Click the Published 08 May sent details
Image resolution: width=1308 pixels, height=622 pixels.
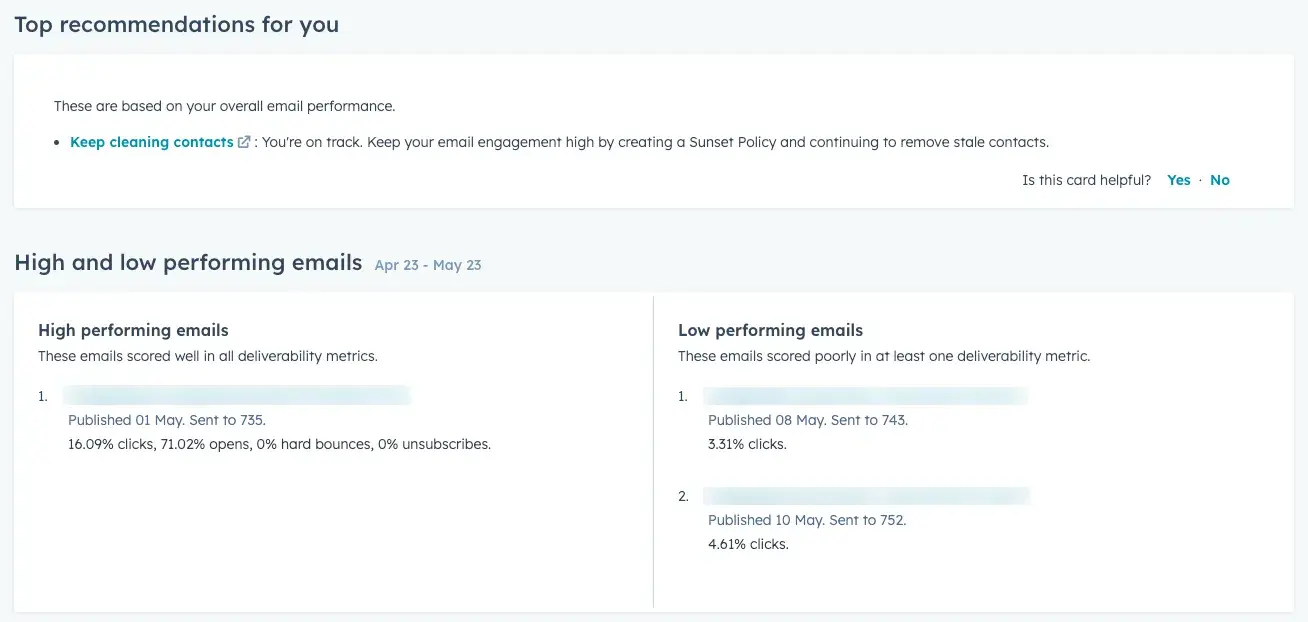click(x=807, y=420)
